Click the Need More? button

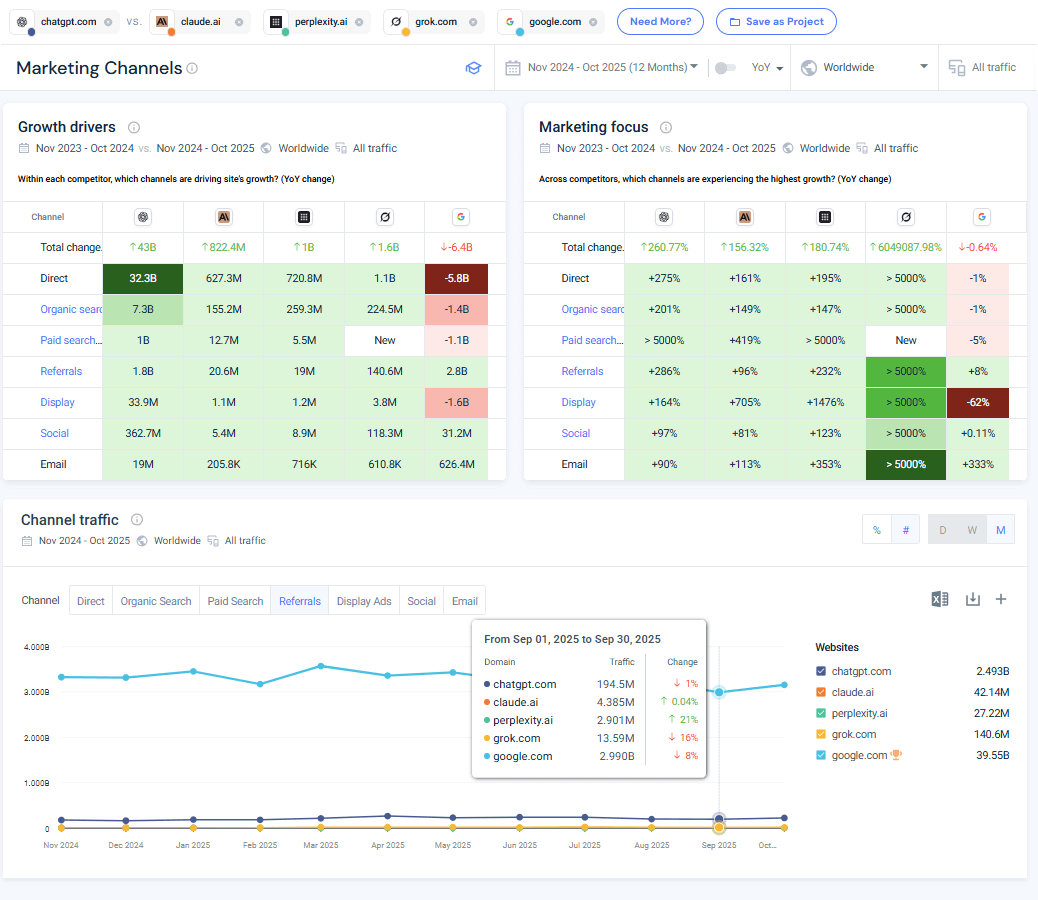coord(660,21)
